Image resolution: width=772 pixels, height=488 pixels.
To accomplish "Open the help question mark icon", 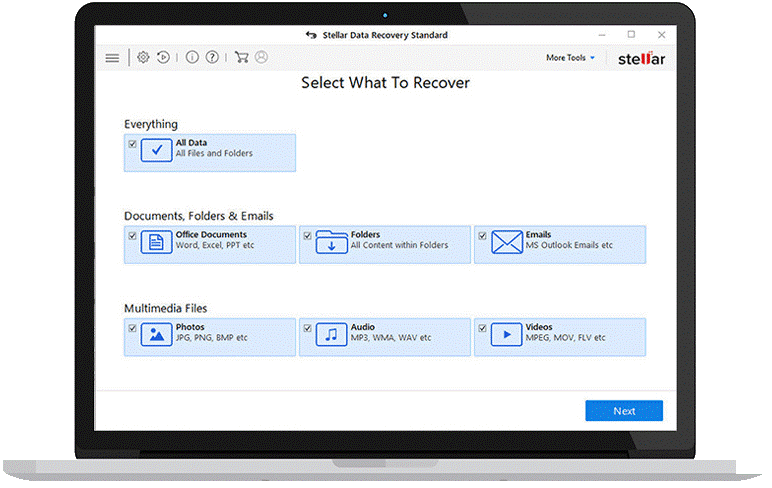I will click(212, 58).
